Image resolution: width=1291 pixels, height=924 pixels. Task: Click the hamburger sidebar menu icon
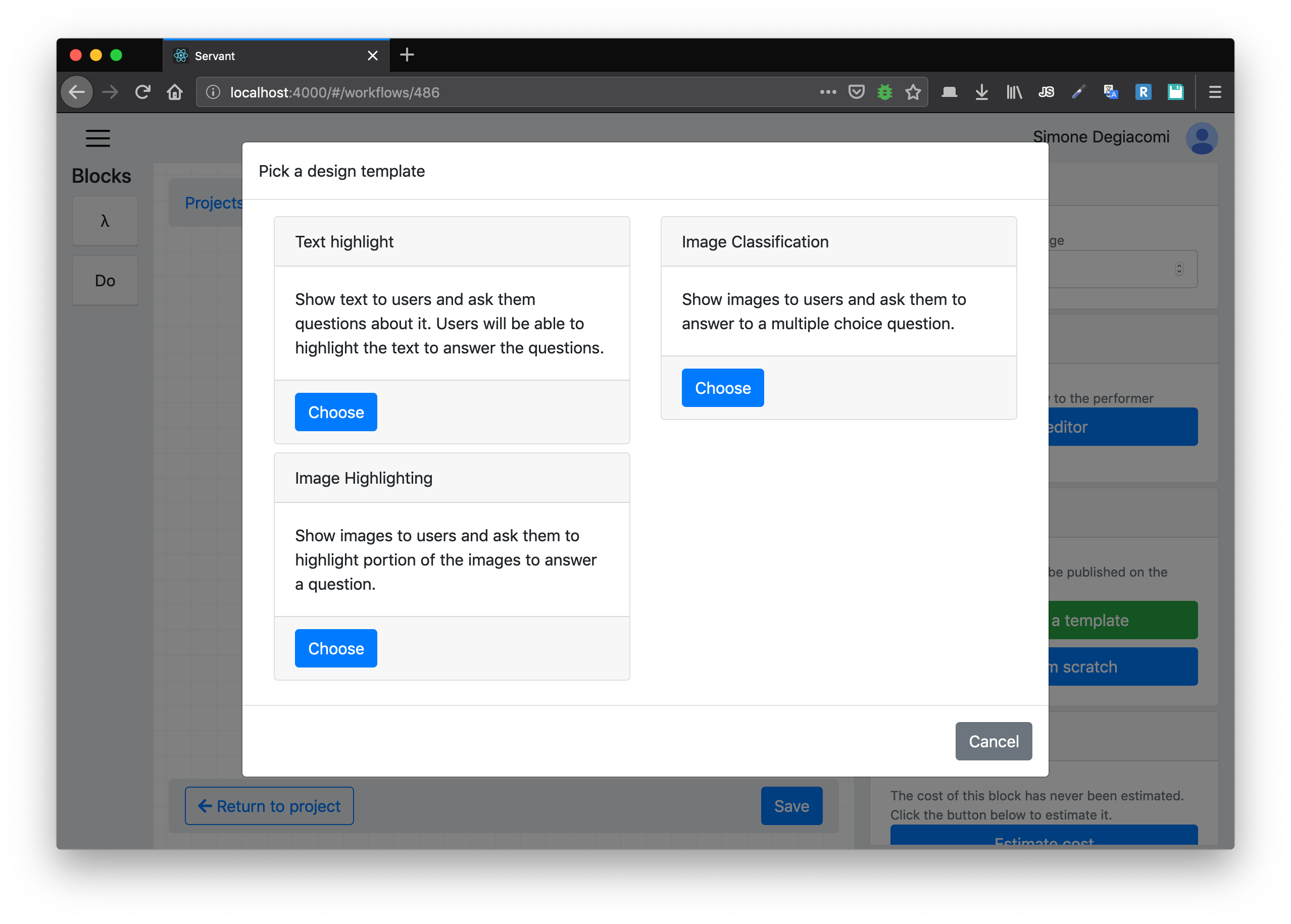(98, 138)
